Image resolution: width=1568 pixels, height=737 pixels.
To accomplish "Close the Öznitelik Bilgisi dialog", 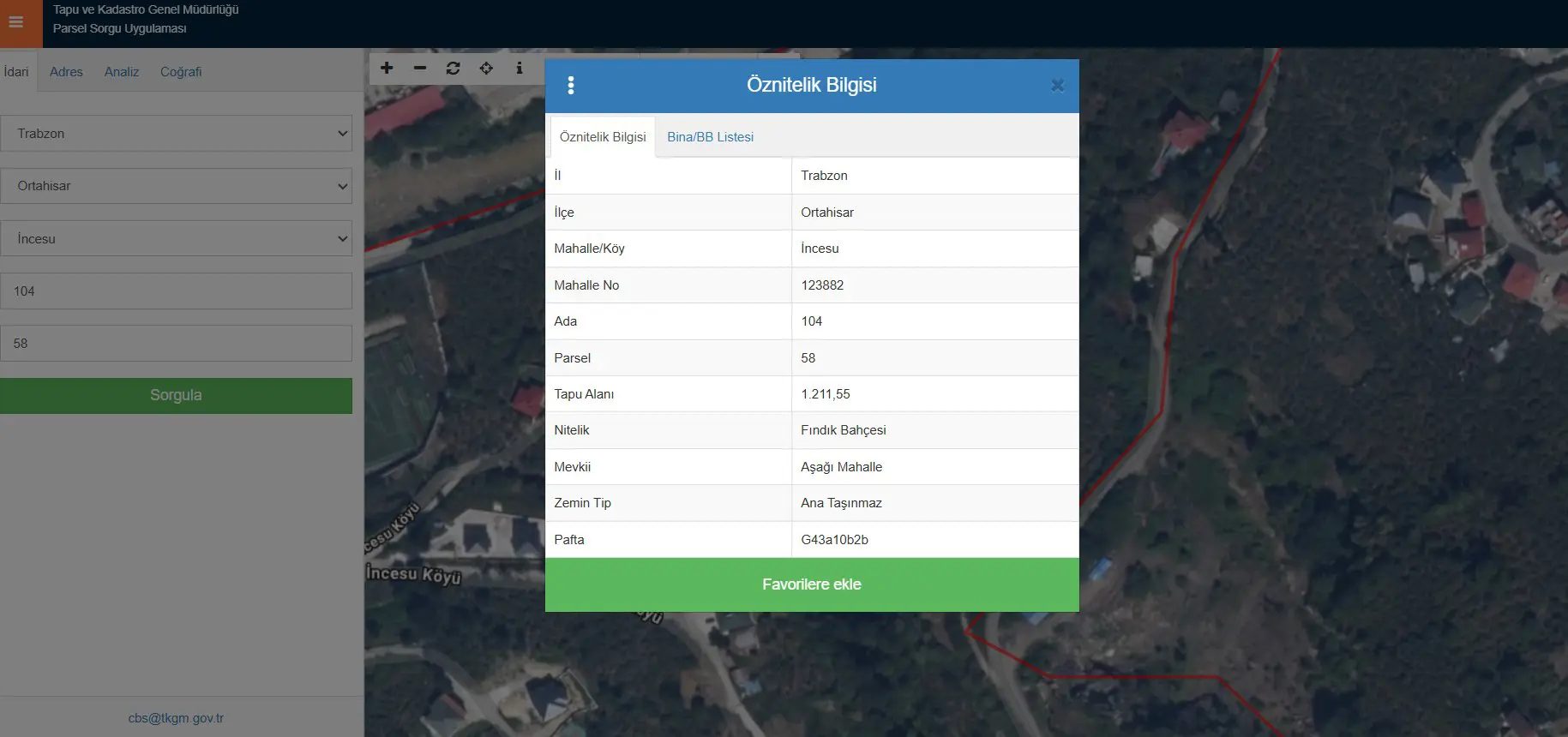I will 1058,85.
